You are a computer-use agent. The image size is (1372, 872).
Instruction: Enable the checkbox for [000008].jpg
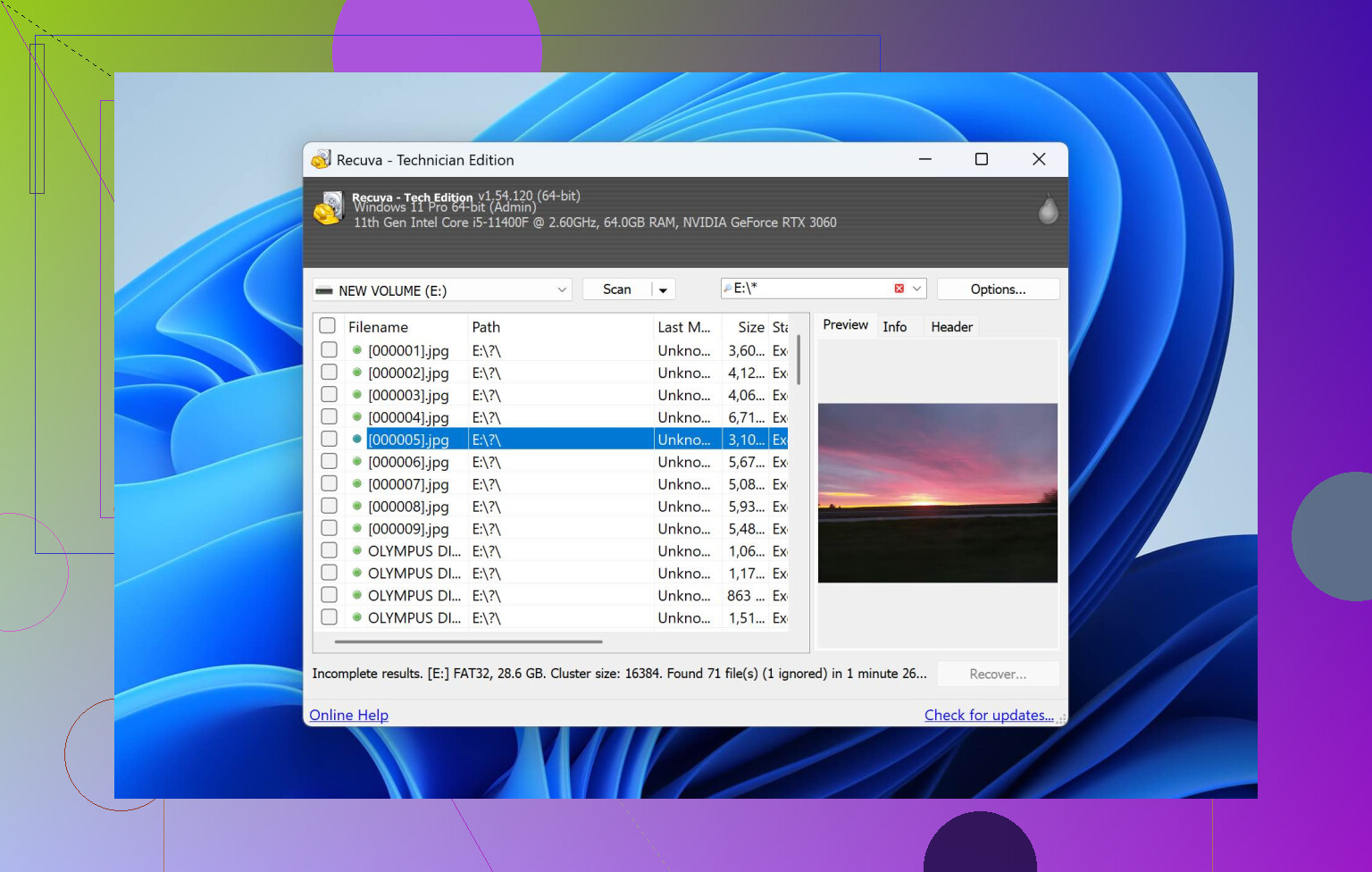tap(329, 507)
